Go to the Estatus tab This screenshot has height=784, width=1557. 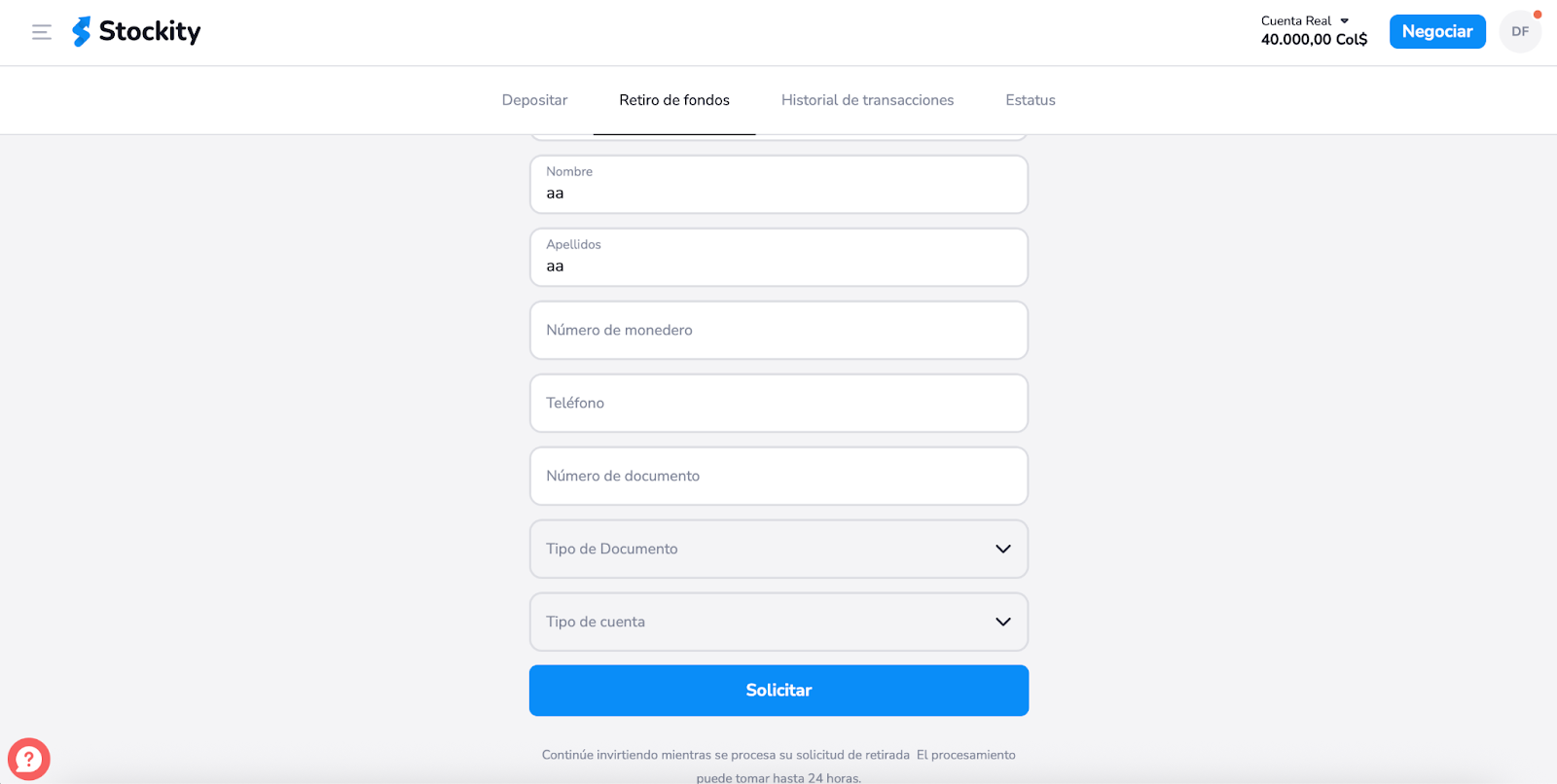click(x=1031, y=100)
